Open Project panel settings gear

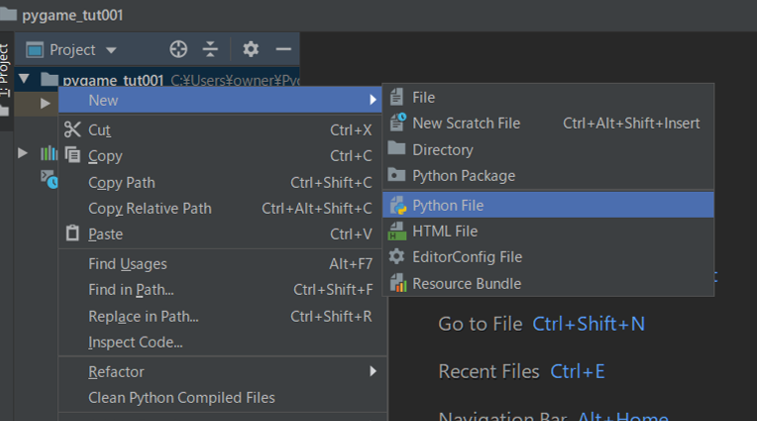point(251,49)
